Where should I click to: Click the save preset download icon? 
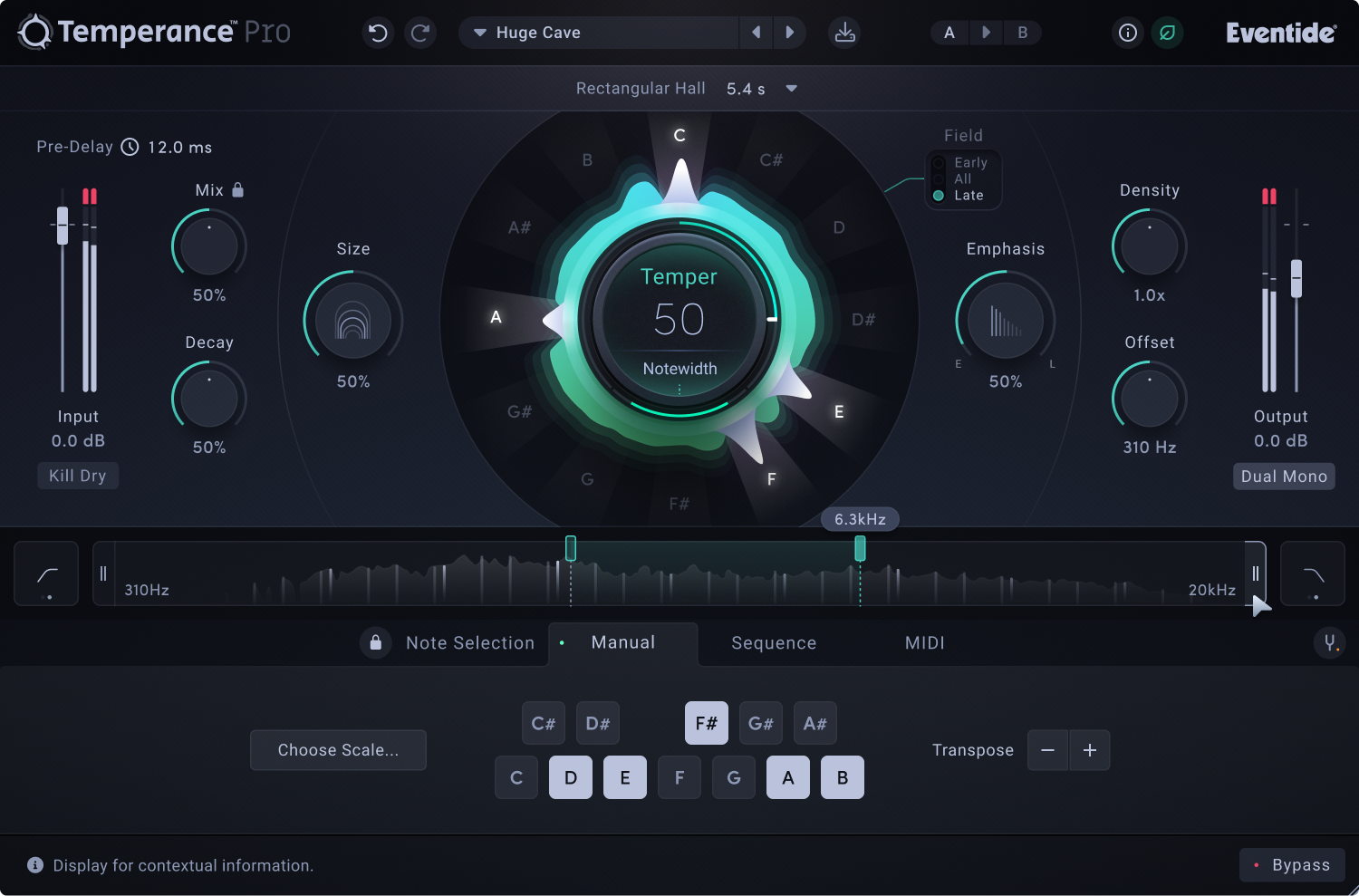tap(844, 34)
